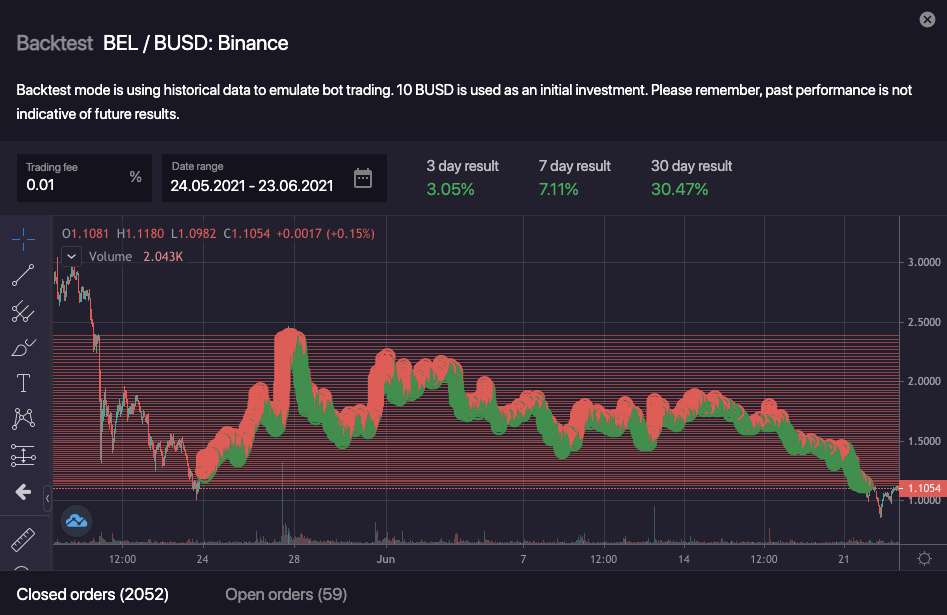Click the left back arrow icon

tap(23, 493)
